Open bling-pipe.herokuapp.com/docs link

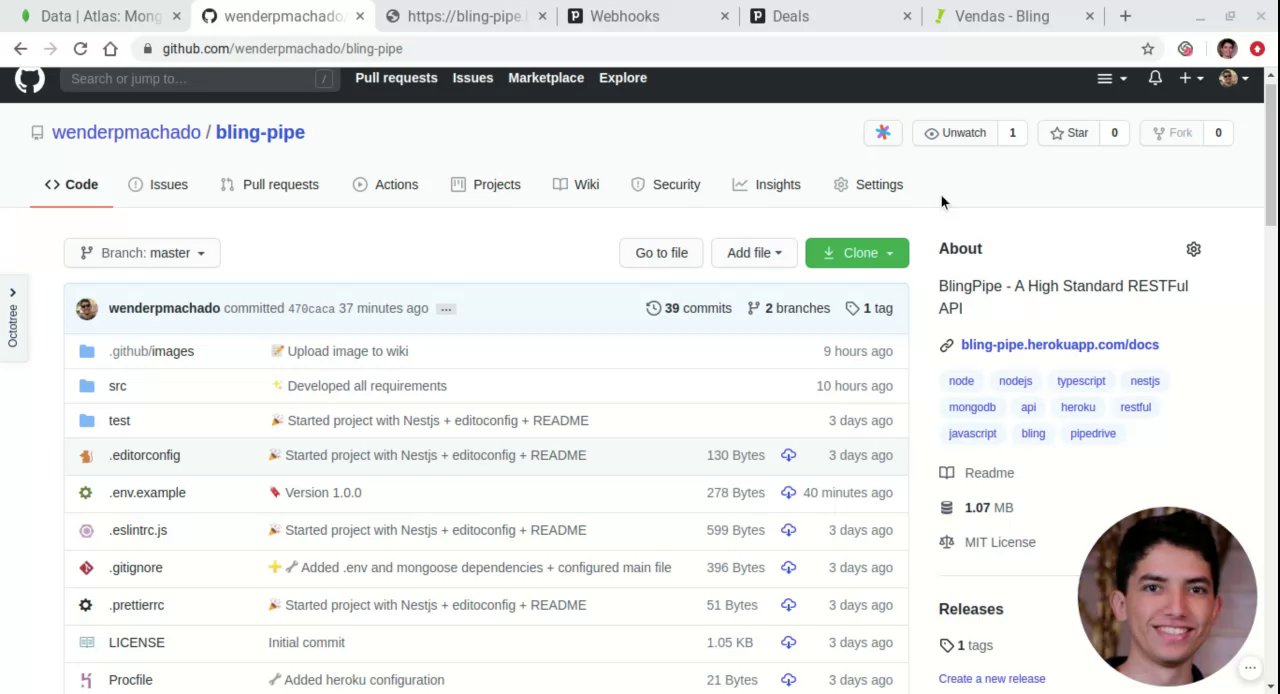1060,345
